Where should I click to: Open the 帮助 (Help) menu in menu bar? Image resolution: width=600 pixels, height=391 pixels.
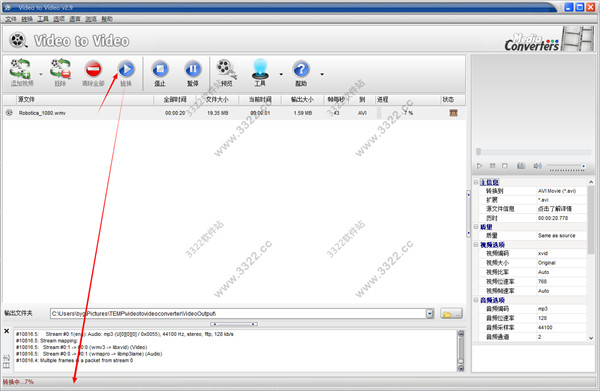107,19
